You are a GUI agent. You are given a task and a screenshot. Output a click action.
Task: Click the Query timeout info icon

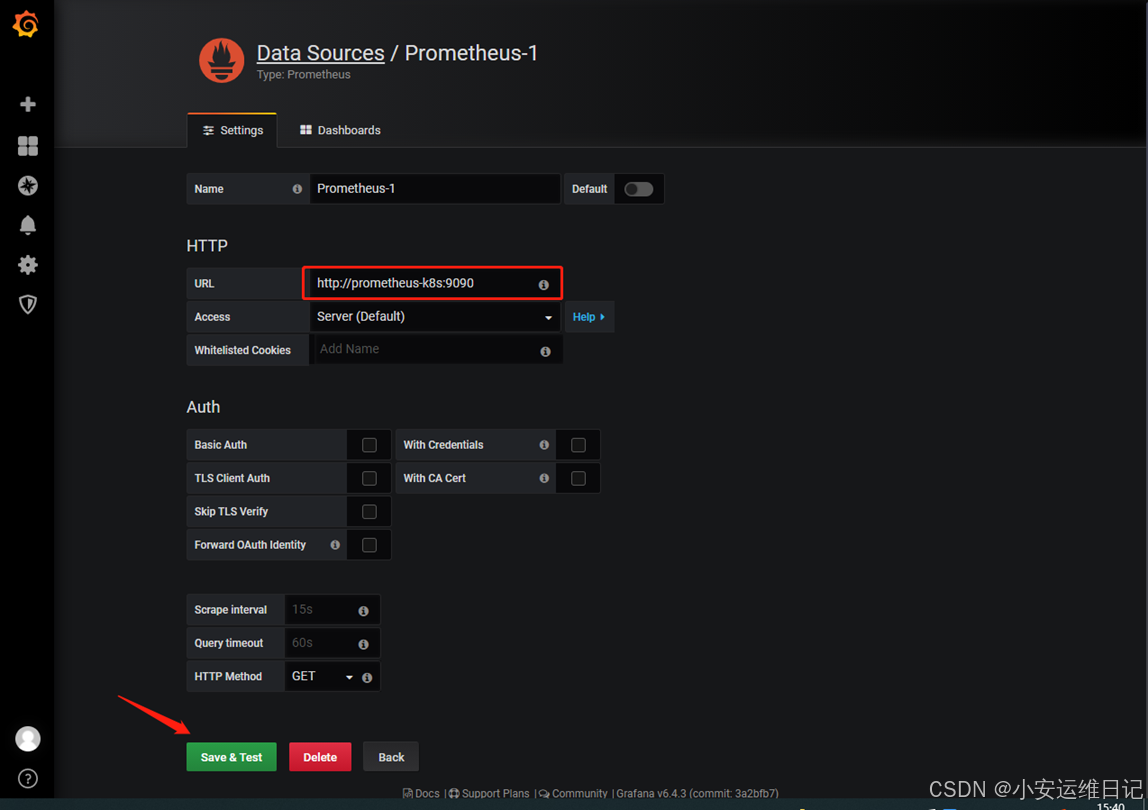[x=363, y=644]
